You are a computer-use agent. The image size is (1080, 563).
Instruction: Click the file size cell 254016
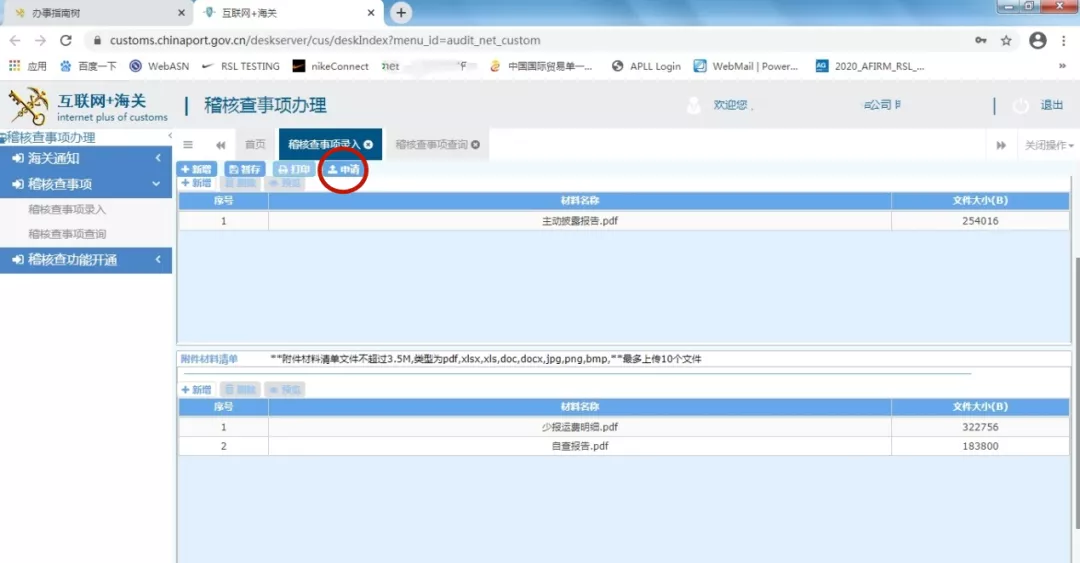pos(980,221)
